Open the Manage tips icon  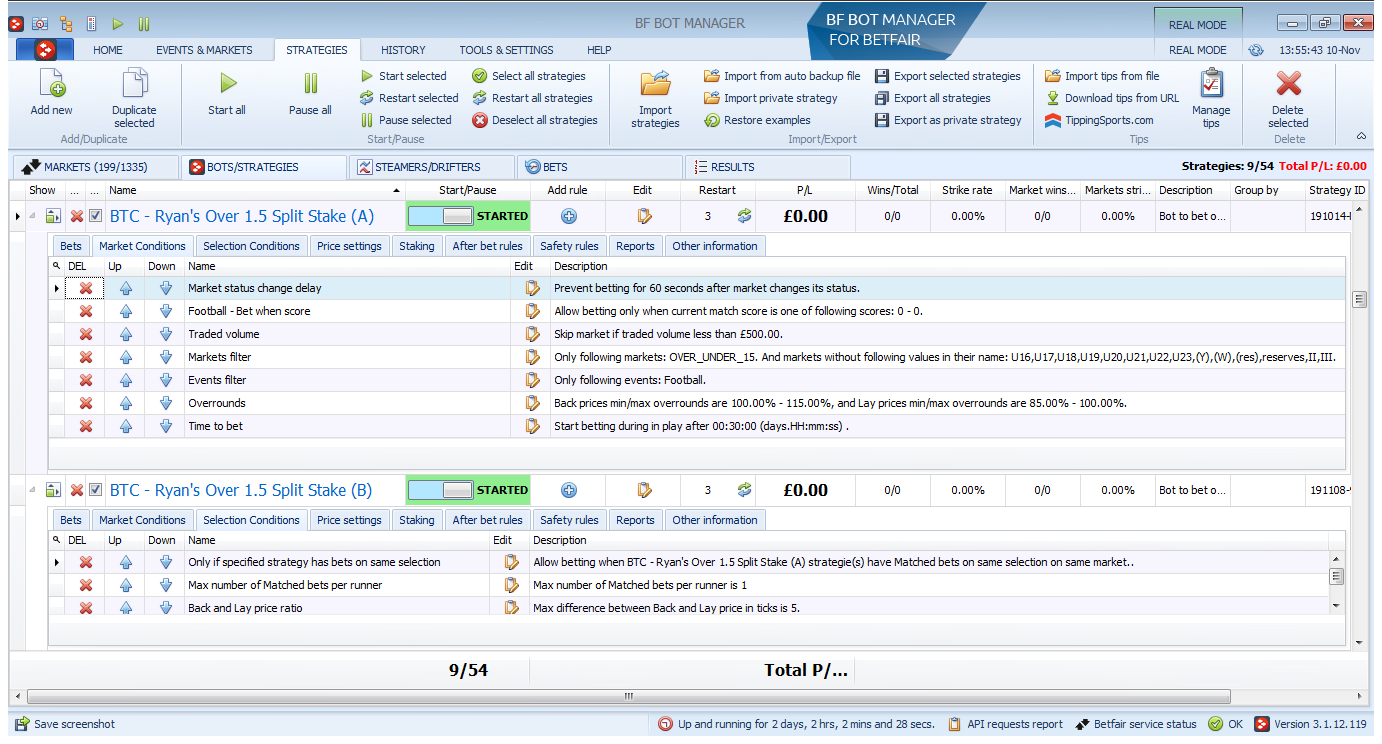[x=1211, y=84]
